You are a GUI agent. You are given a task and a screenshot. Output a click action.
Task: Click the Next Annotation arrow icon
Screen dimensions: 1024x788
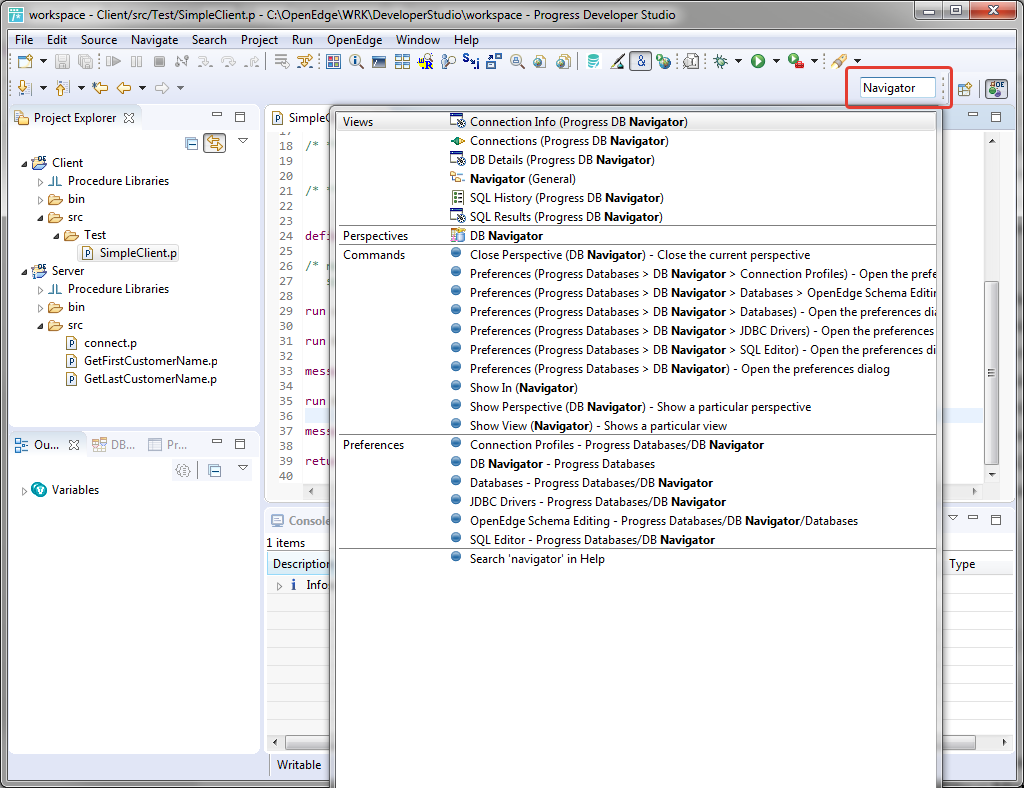click(24, 87)
